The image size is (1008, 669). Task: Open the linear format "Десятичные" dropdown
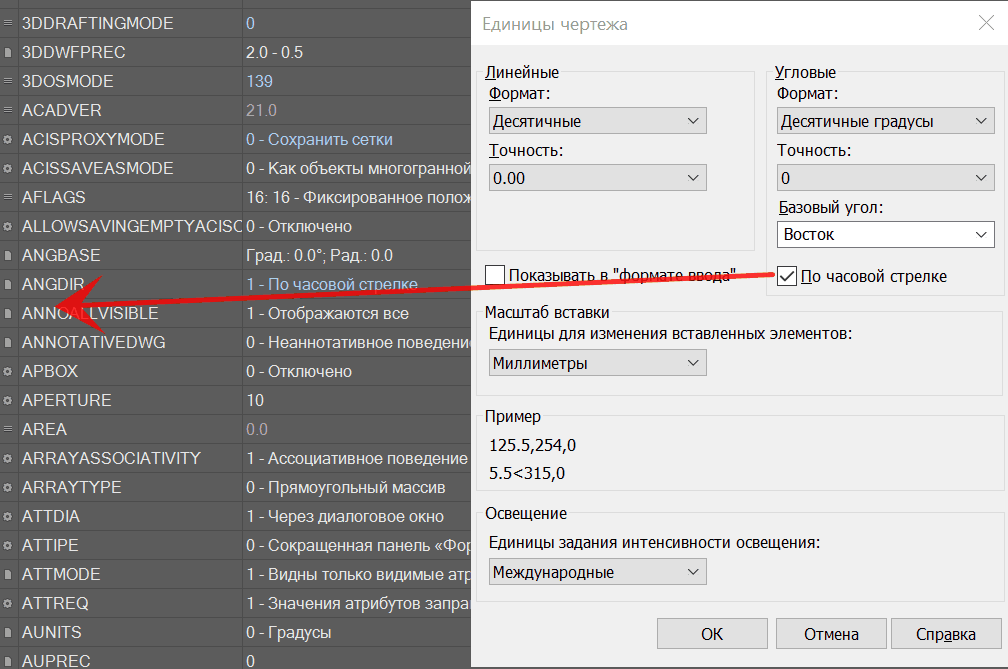(x=597, y=121)
